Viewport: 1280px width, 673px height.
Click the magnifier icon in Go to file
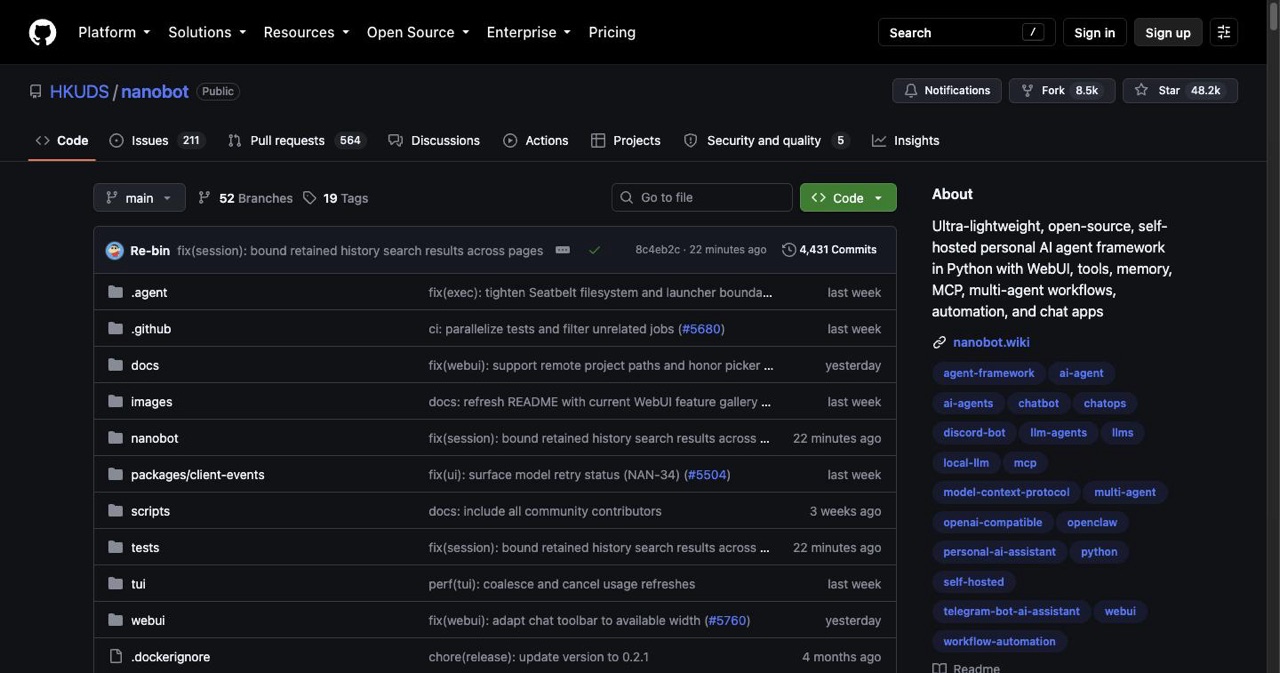click(x=627, y=198)
